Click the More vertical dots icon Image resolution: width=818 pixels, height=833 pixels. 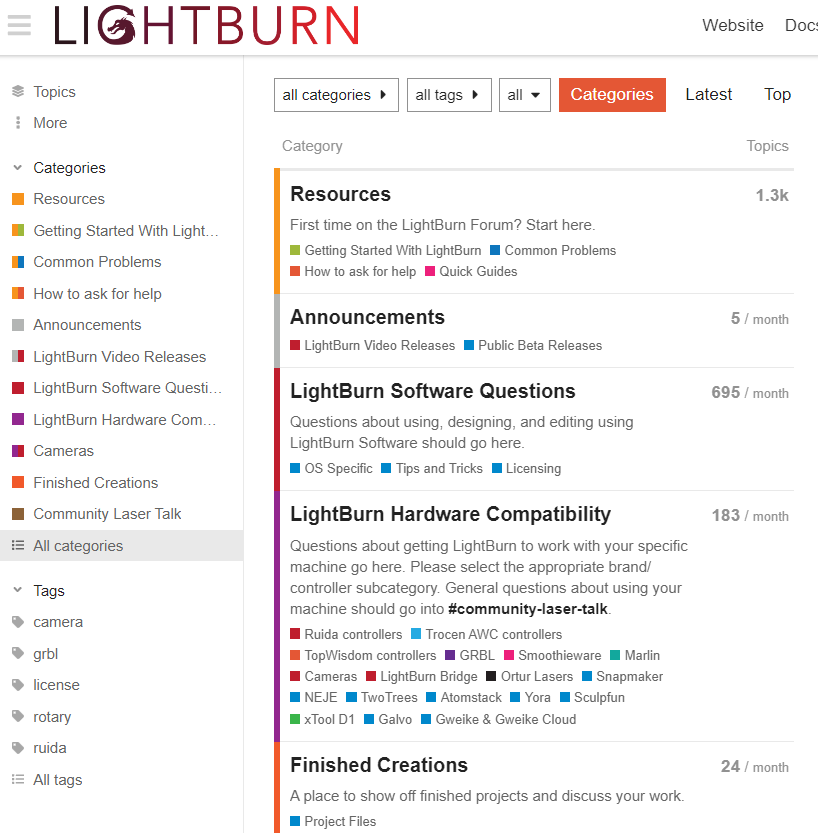pos(18,123)
